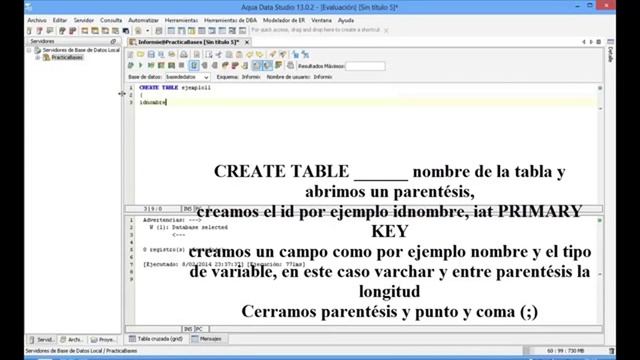This screenshot has height=360, width=640.
Task: Select the Informix@PracticaBases [Sin título 5] query tab
Action: (188, 42)
